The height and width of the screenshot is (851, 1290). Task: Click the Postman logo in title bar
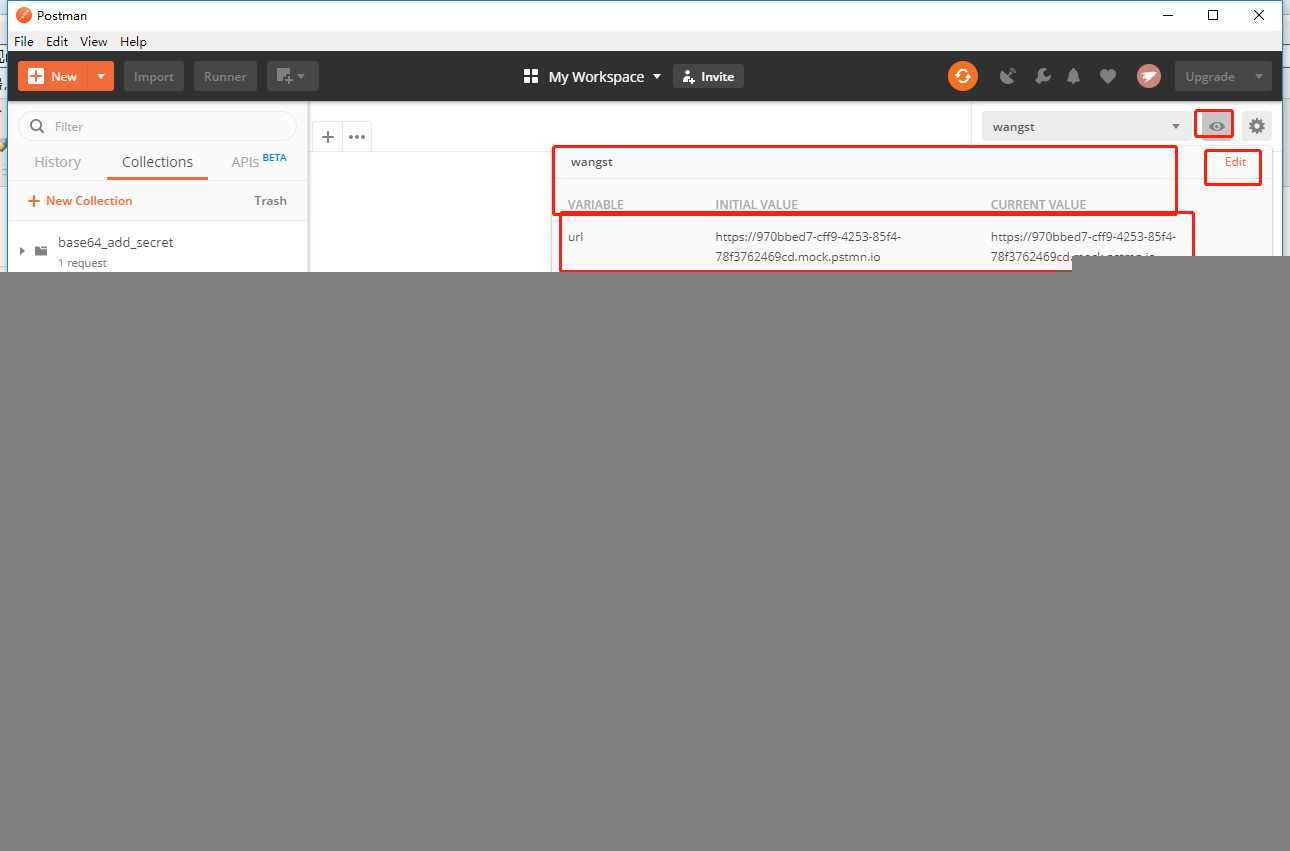[x=24, y=15]
